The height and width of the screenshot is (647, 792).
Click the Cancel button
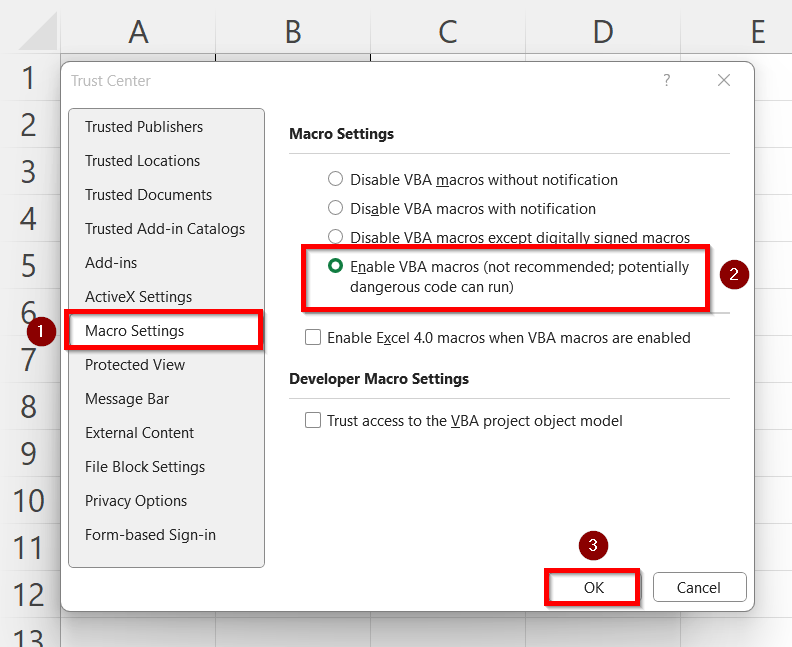pos(700,587)
